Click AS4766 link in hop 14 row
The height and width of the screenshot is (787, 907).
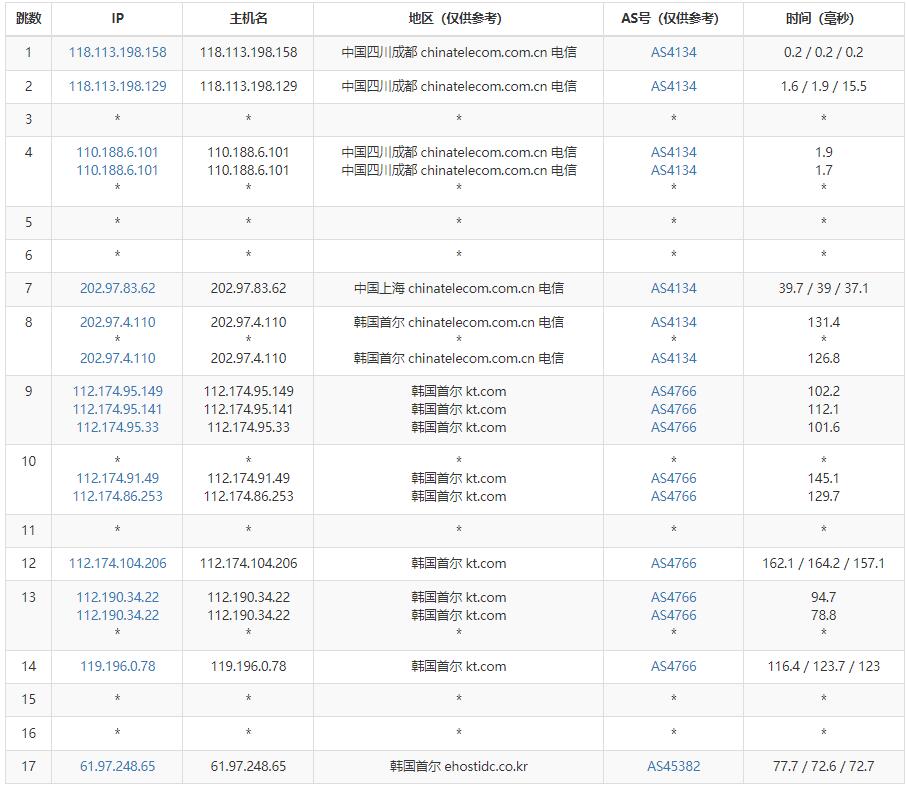click(x=673, y=666)
